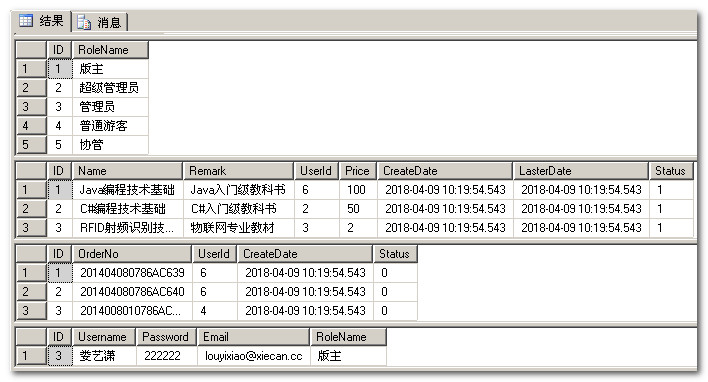Select the 物联网专业教材 remark cell
This screenshot has width=708, height=382.
point(239,228)
